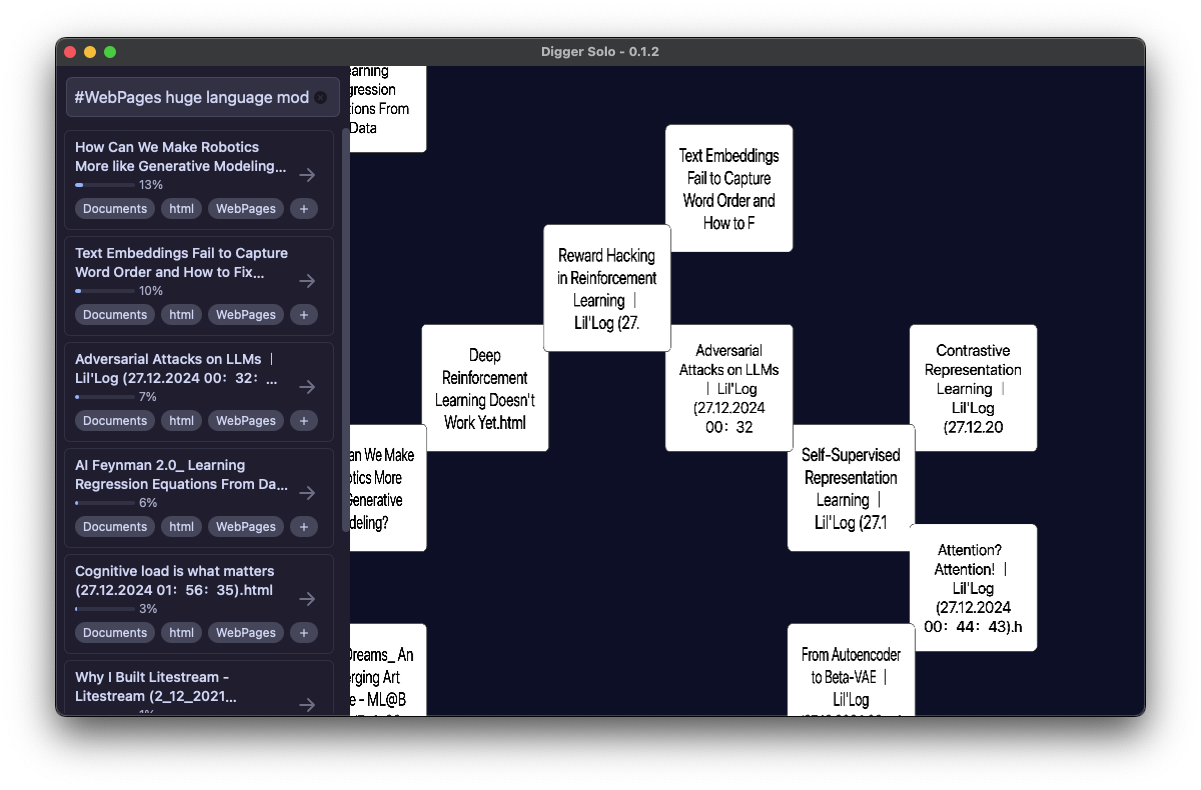Select Documents tag on Text Embeddings result
The height and width of the screenshot is (790, 1201).
(x=115, y=315)
